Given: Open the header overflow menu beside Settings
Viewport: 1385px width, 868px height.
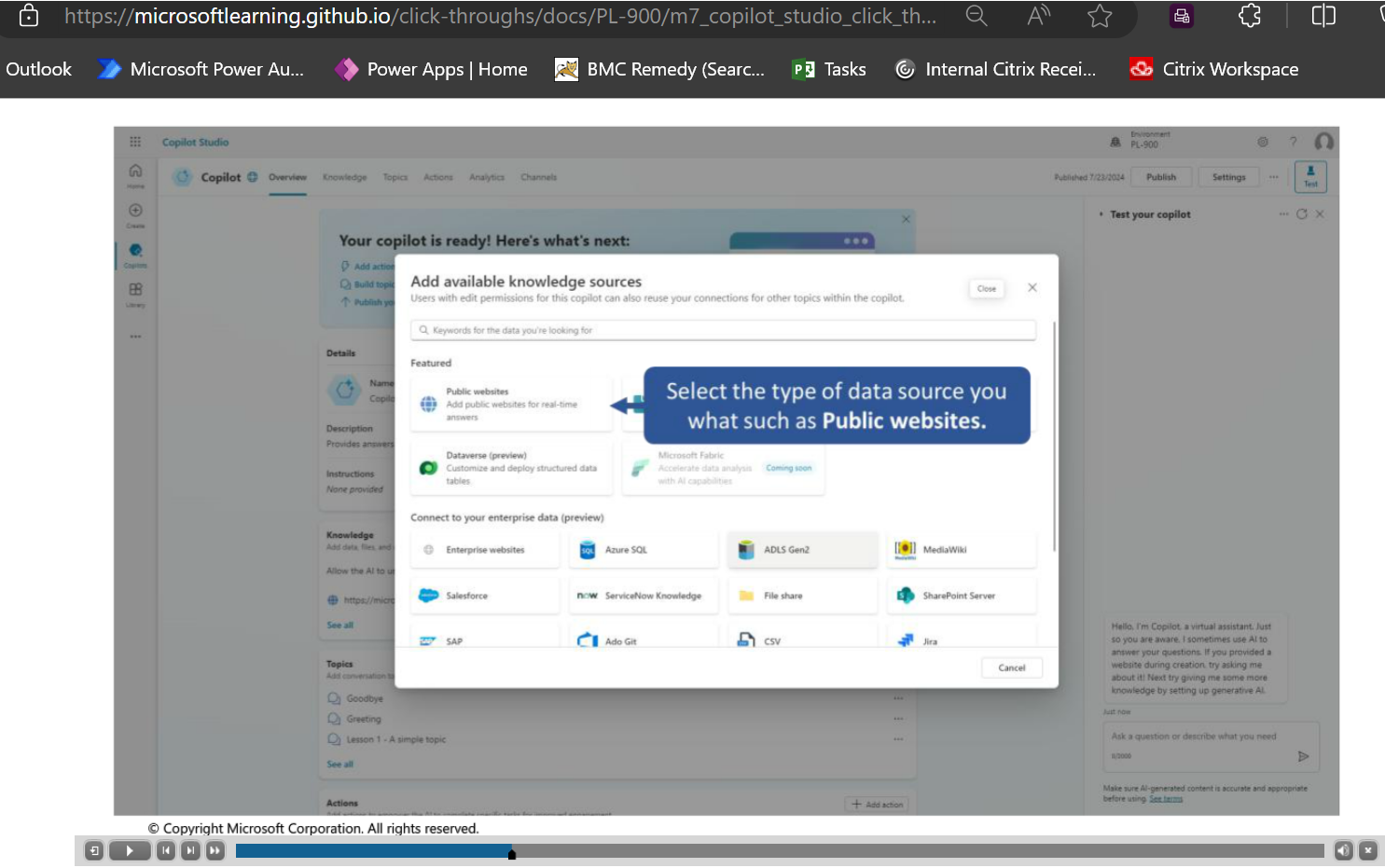Looking at the screenshot, I should [x=1274, y=177].
